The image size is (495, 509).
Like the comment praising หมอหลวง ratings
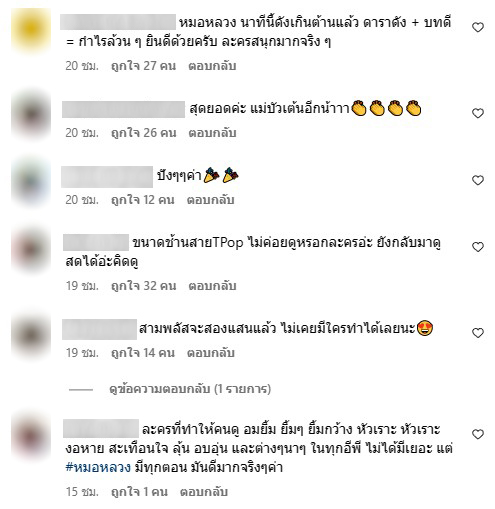[478, 27]
